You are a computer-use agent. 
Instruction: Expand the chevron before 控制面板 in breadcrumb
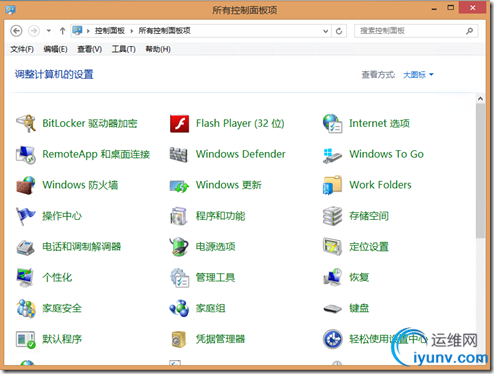pyautogui.click(x=88, y=31)
